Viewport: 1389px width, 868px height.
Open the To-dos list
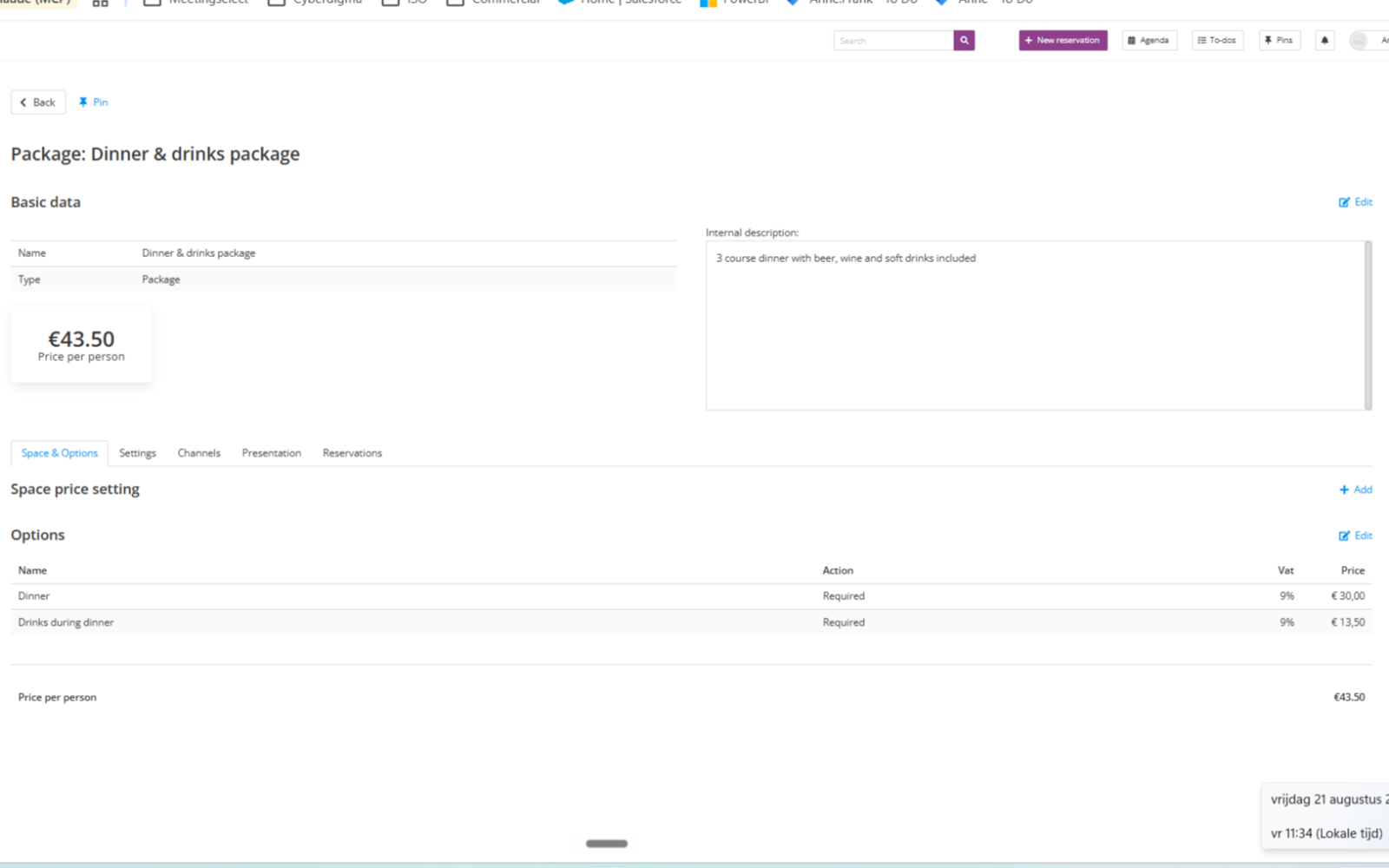click(1217, 40)
